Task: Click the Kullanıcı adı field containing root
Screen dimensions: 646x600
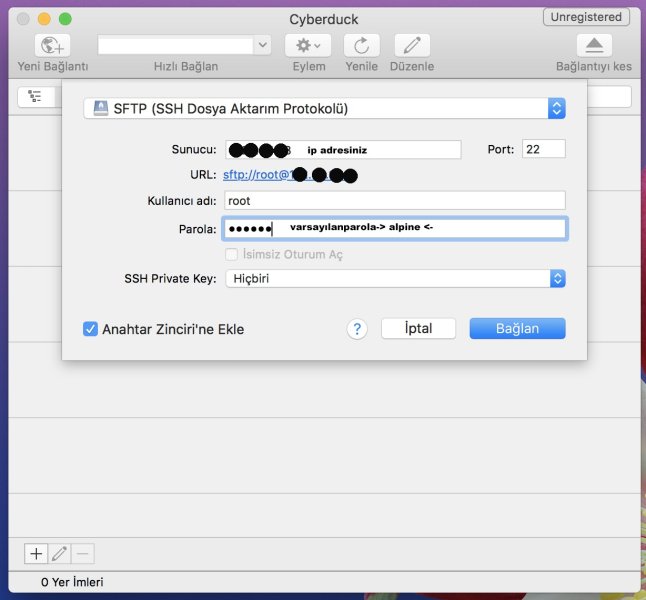Action: [x=395, y=201]
